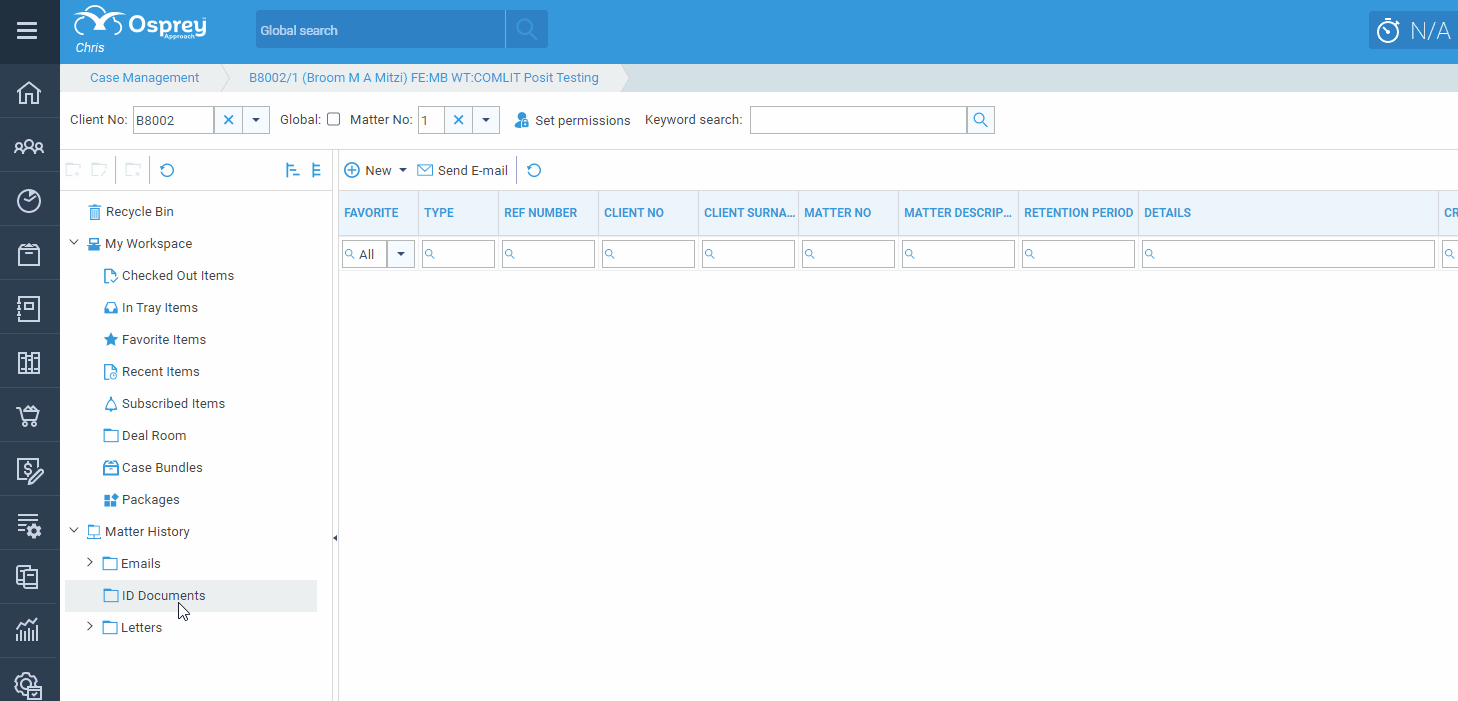The image size is (1458, 701).
Task: Expand the Emails folder
Action: (90, 563)
